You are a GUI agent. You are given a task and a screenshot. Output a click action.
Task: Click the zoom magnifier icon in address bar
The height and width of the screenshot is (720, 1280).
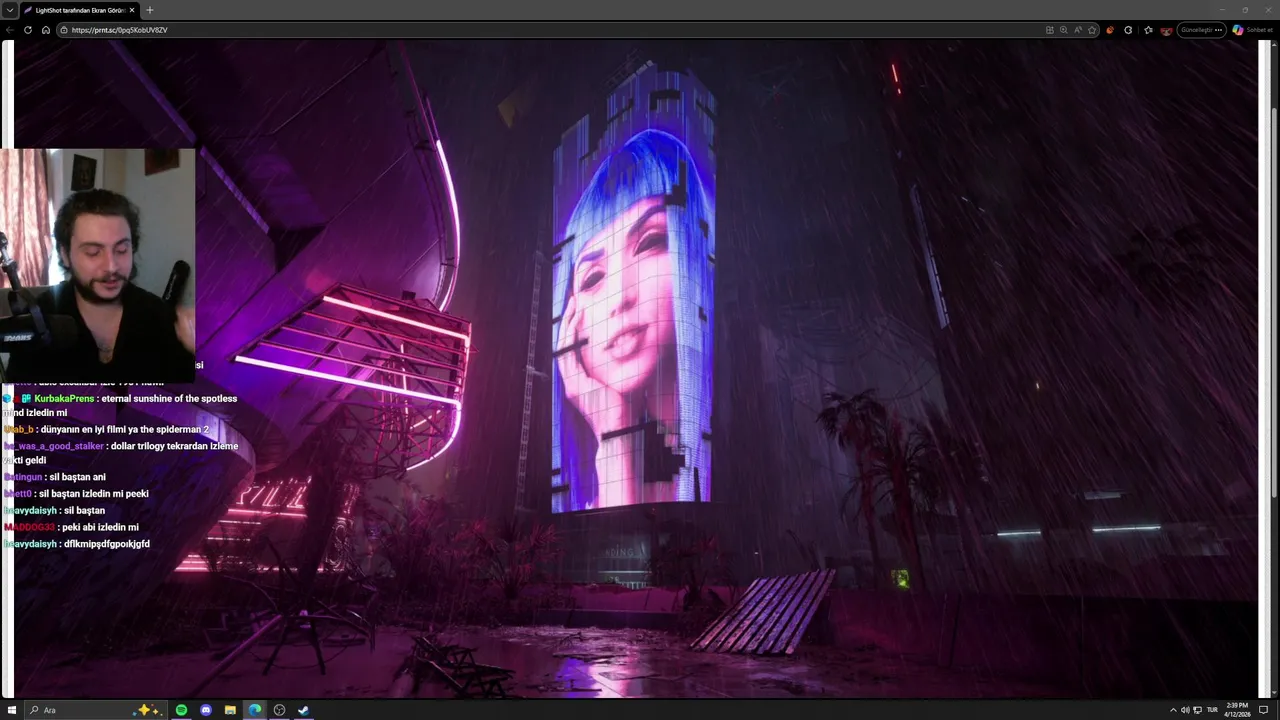pos(1063,30)
